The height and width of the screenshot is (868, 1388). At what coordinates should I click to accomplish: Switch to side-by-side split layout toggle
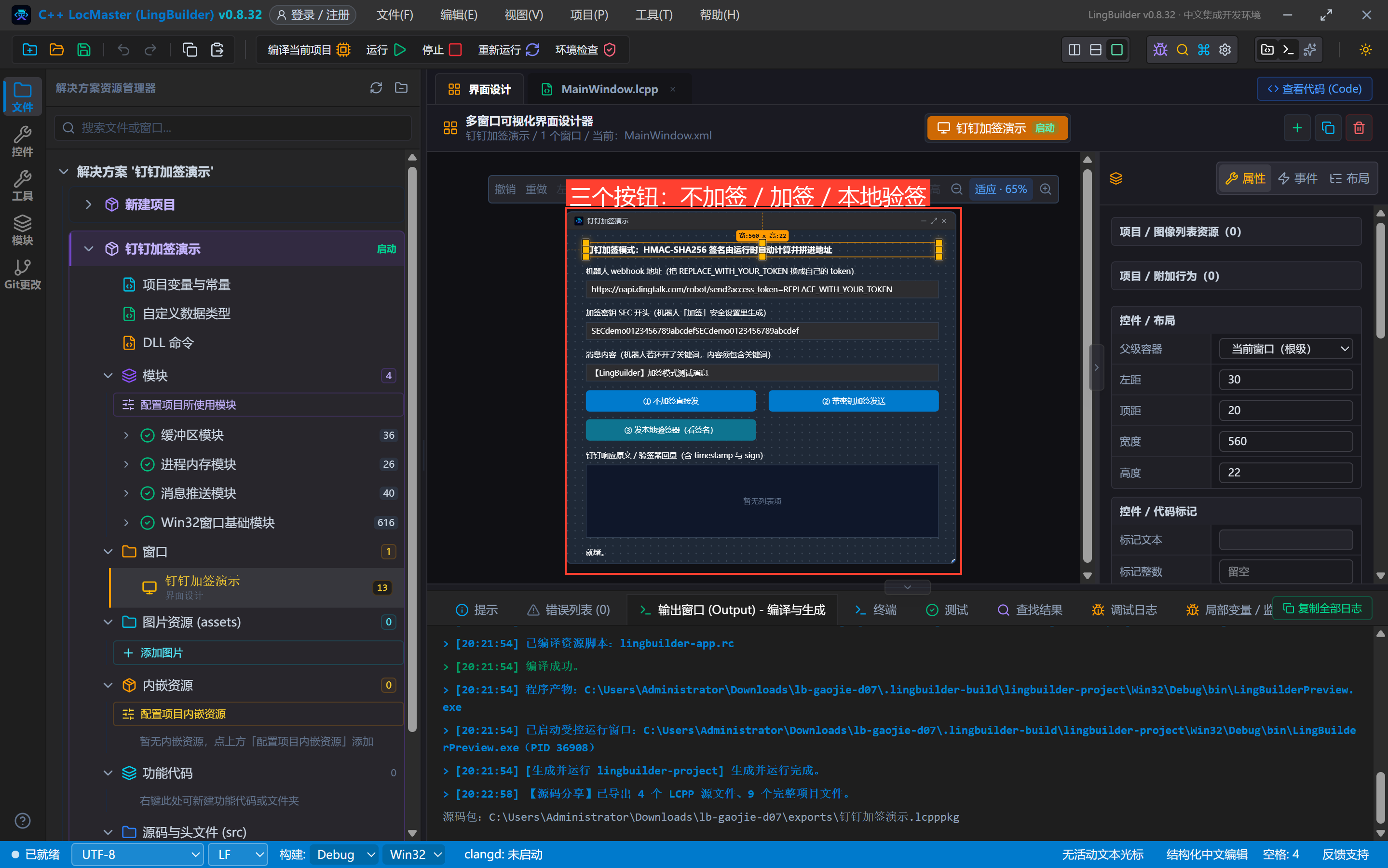click(1074, 50)
